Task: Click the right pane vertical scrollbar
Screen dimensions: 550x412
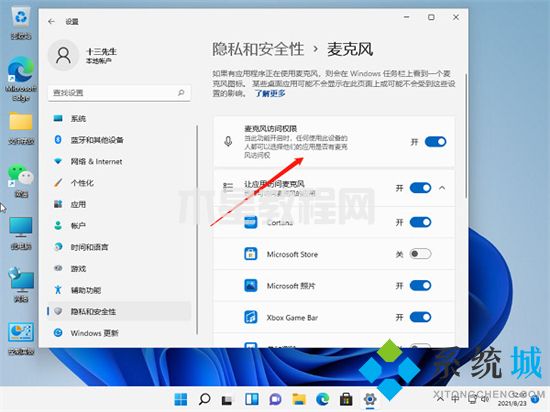Action: (466, 135)
